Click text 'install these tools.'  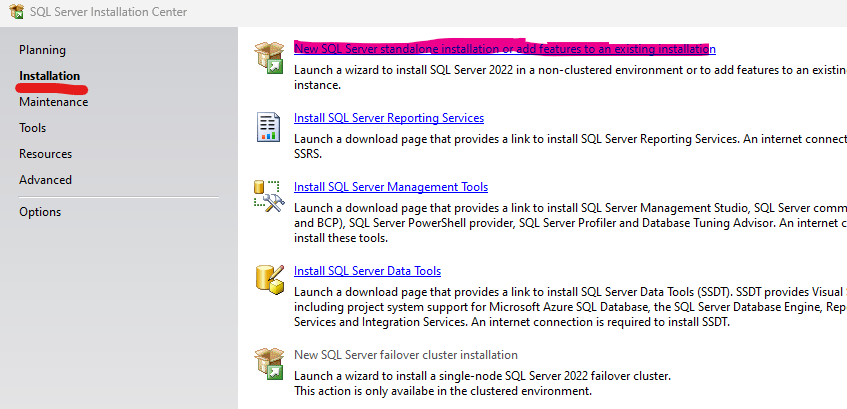[x=341, y=238]
